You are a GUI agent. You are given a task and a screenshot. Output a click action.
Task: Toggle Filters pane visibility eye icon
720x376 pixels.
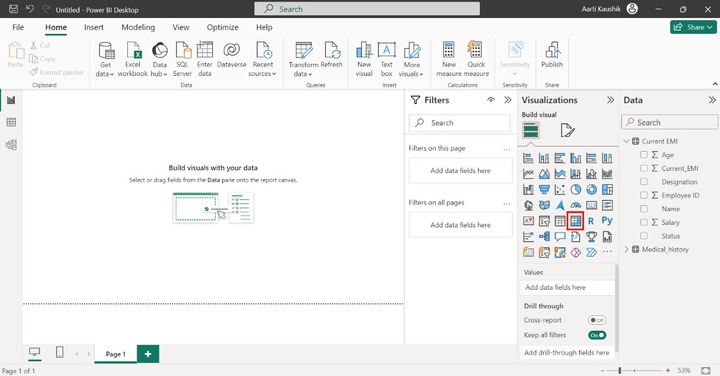coord(491,100)
